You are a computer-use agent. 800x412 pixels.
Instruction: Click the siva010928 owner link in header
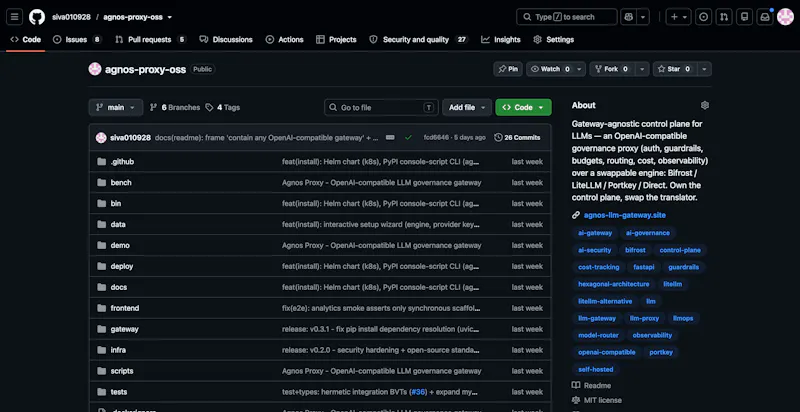71,17
